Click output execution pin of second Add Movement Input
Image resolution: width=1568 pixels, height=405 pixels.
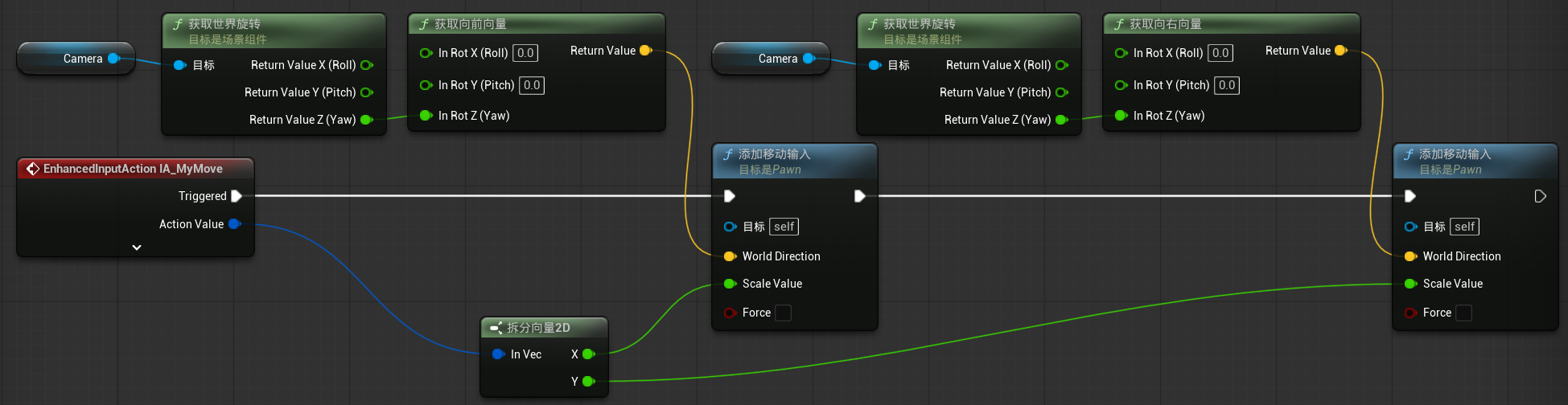pyautogui.click(x=1540, y=196)
